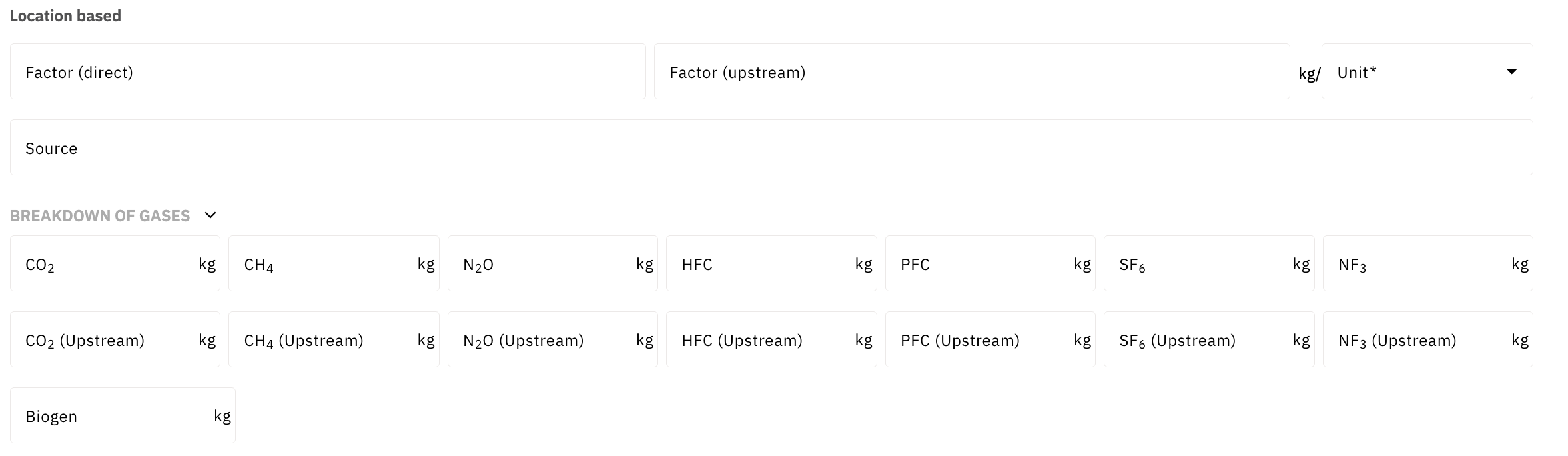Collapse the Breakdown of Gases section
This screenshot has width=1568, height=456.
coord(210,215)
